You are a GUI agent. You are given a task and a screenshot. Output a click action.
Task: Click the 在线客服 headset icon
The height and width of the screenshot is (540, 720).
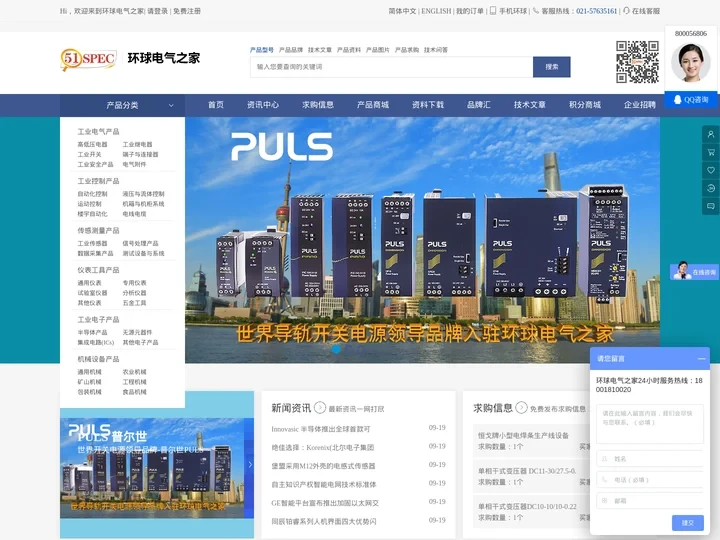626,11
